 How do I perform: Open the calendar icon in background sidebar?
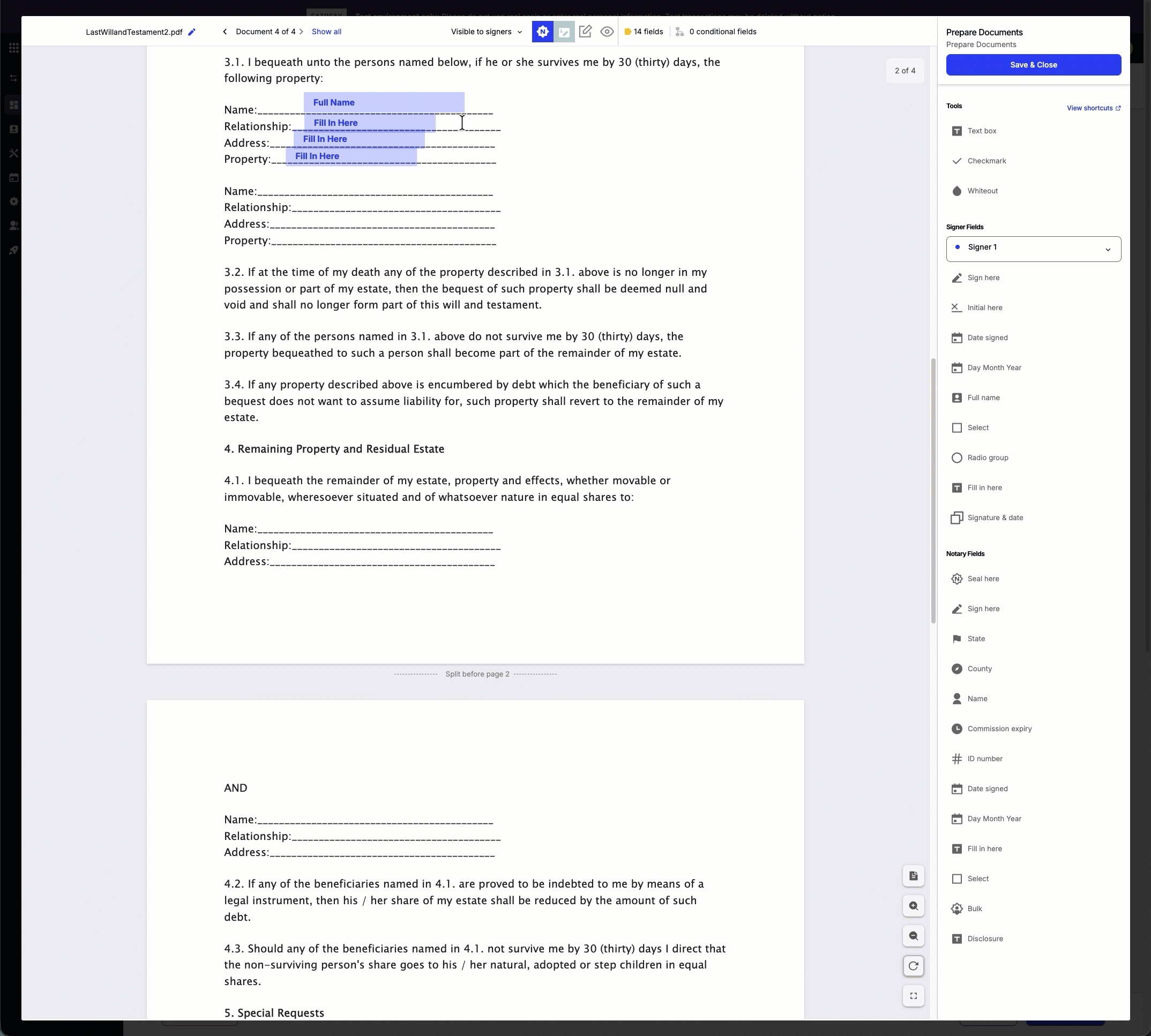coord(14,178)
